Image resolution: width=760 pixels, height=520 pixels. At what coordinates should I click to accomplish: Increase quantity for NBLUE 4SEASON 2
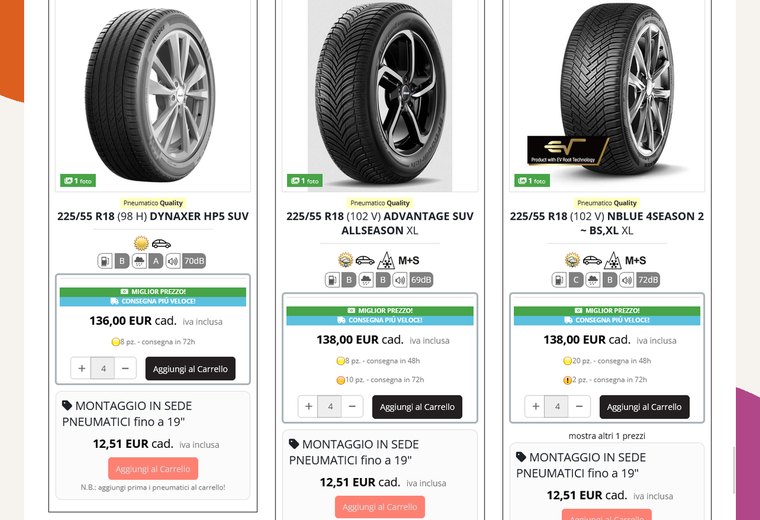[x=536, y=406]
